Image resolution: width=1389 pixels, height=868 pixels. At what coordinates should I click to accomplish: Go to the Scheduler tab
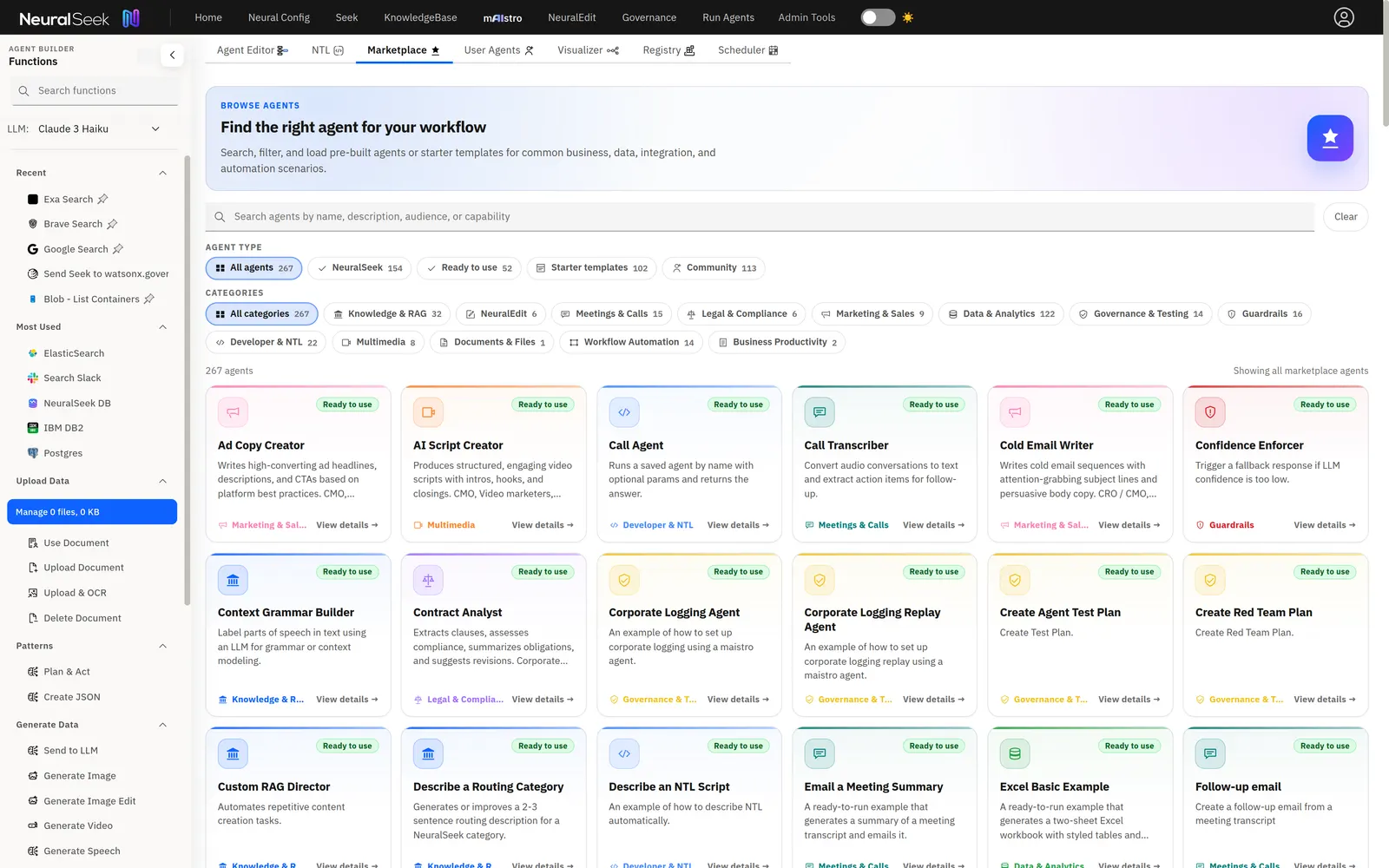coord(747,50)
